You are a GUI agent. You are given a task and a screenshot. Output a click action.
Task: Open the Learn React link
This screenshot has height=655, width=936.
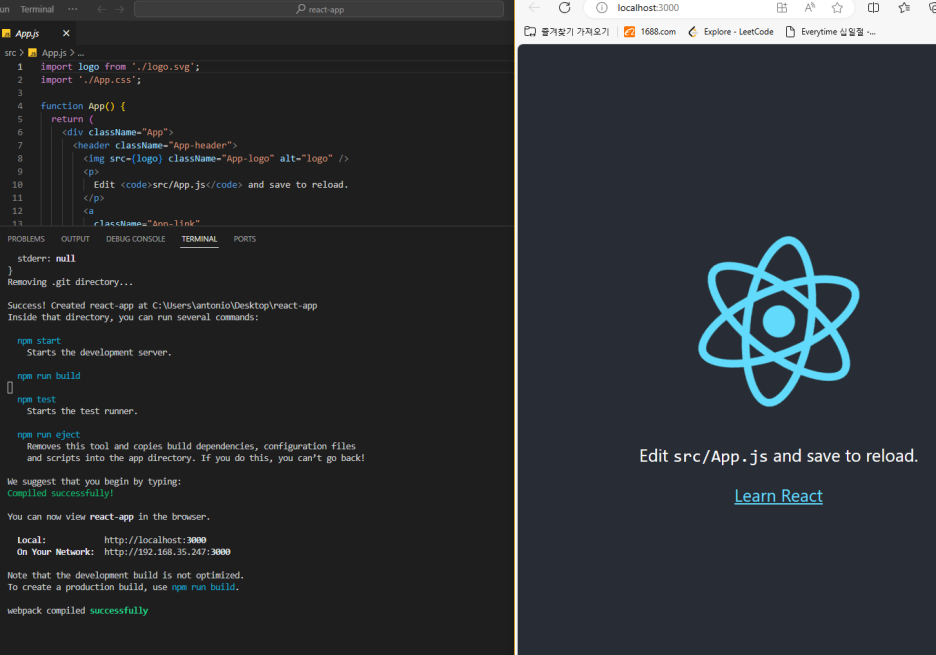coord(778,496)
